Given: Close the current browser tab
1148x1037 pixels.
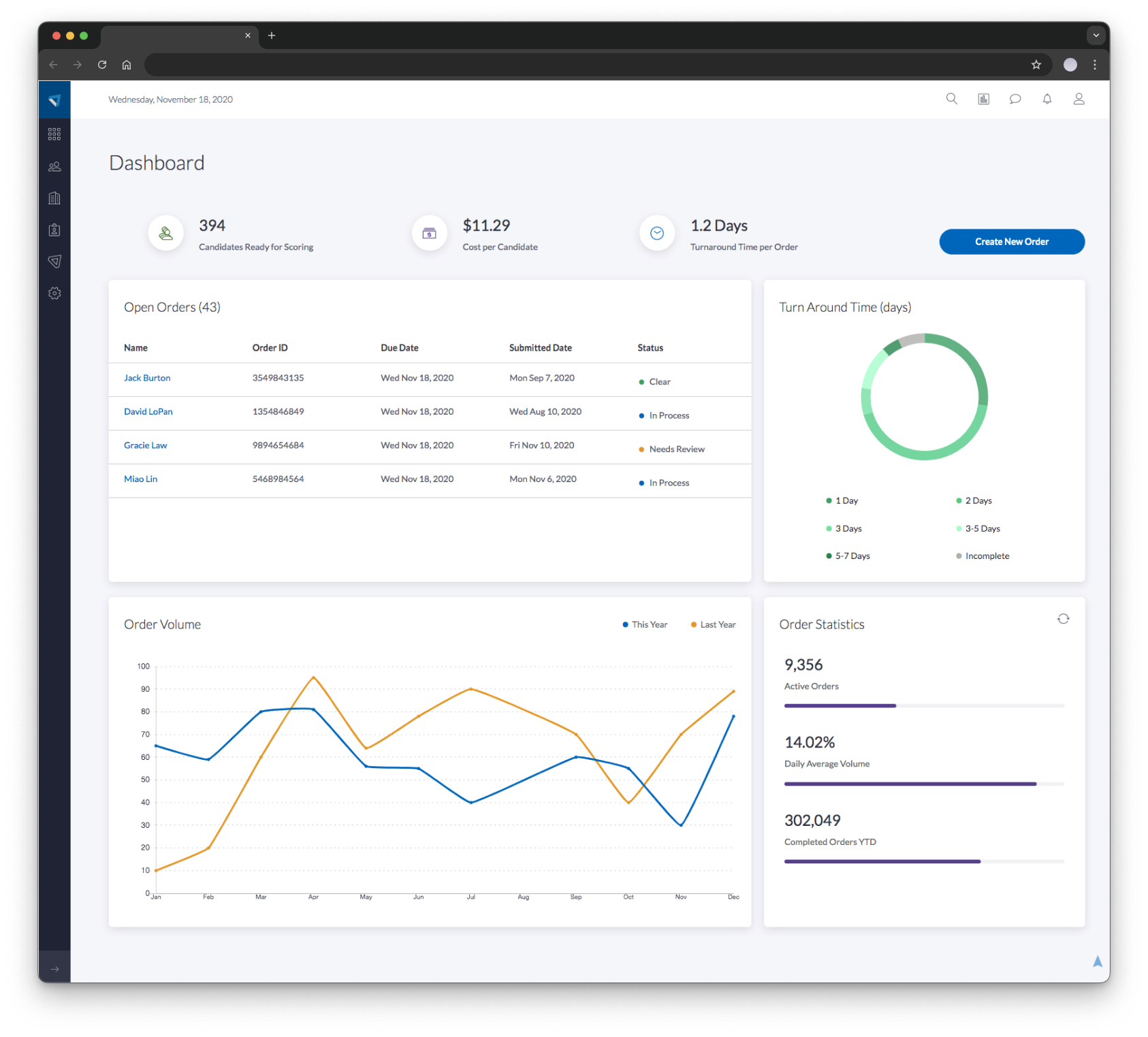Looking at the screenshot, I should click(x=248, y=35).
